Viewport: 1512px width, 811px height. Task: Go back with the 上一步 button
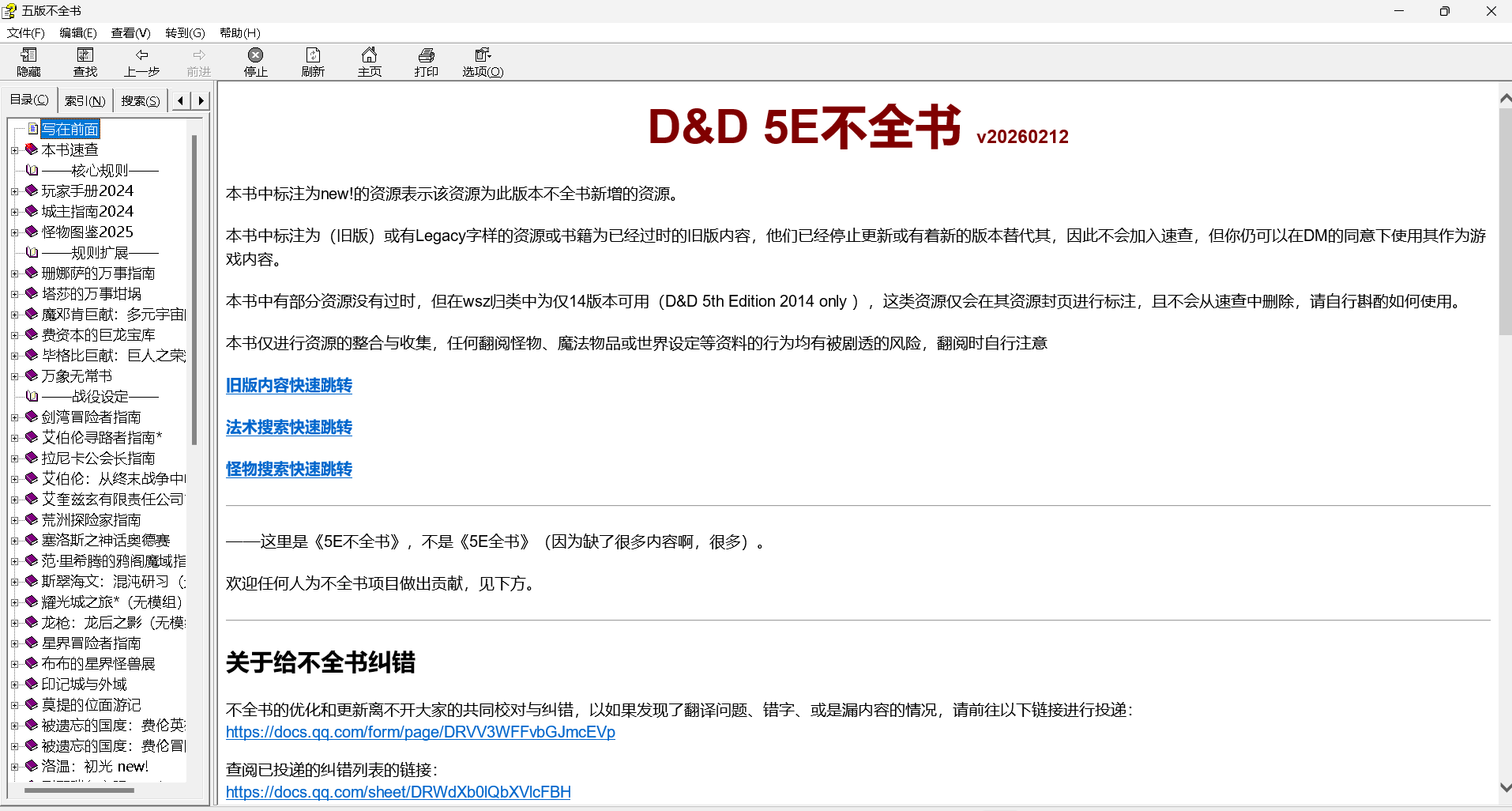(142, 62)
